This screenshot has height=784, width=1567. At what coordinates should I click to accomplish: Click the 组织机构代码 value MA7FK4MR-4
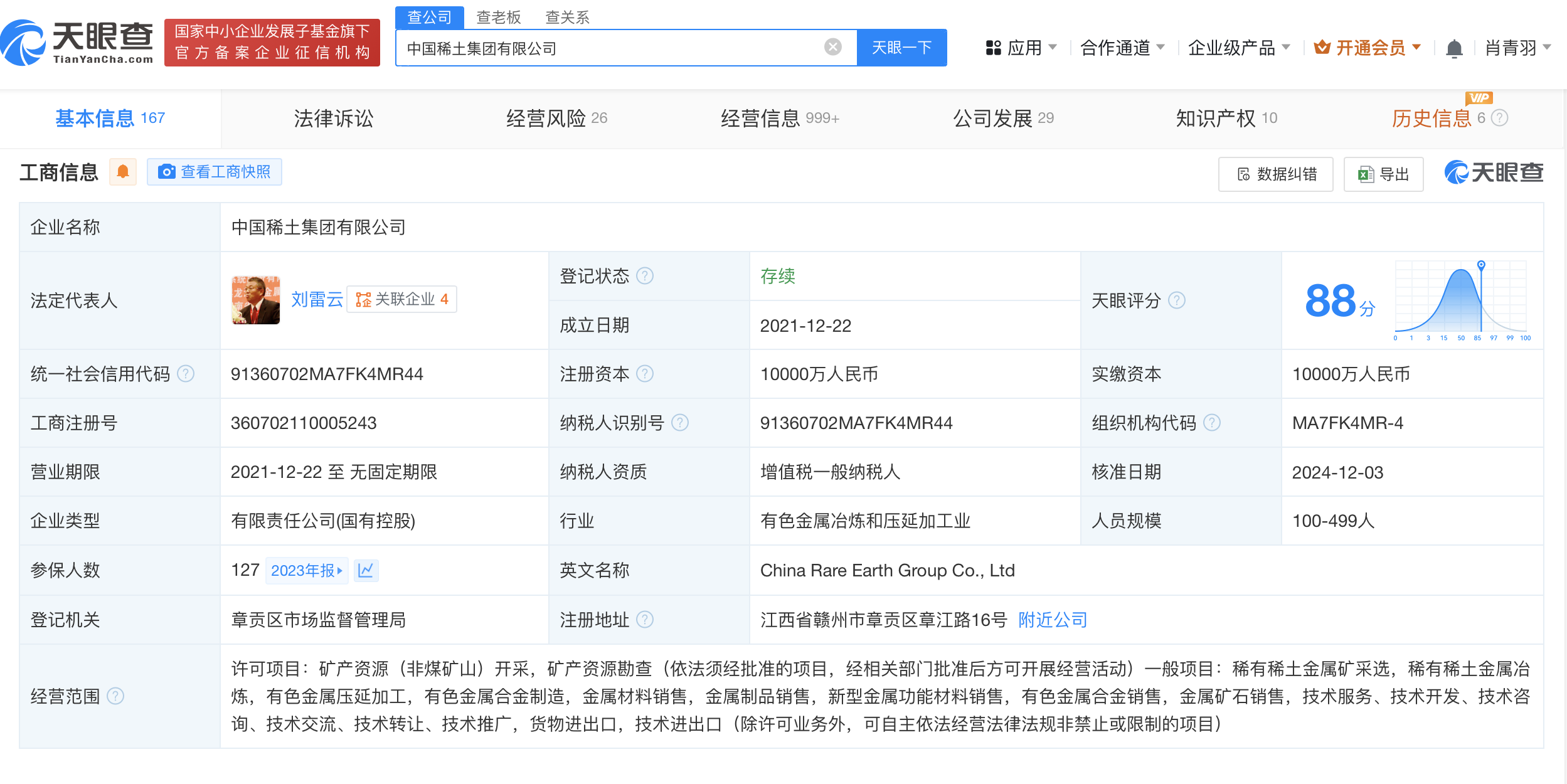[1347, 423]
